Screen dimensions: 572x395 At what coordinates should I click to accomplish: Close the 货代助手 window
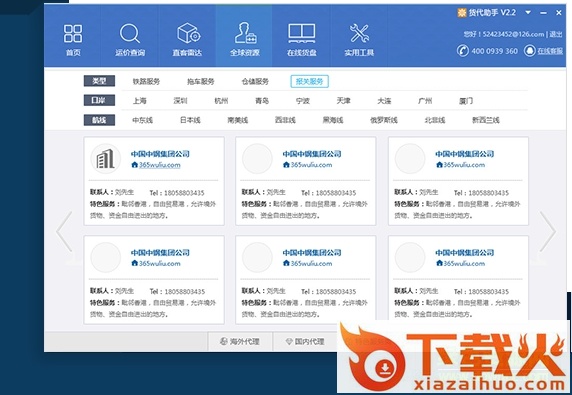tap(559, 13)
